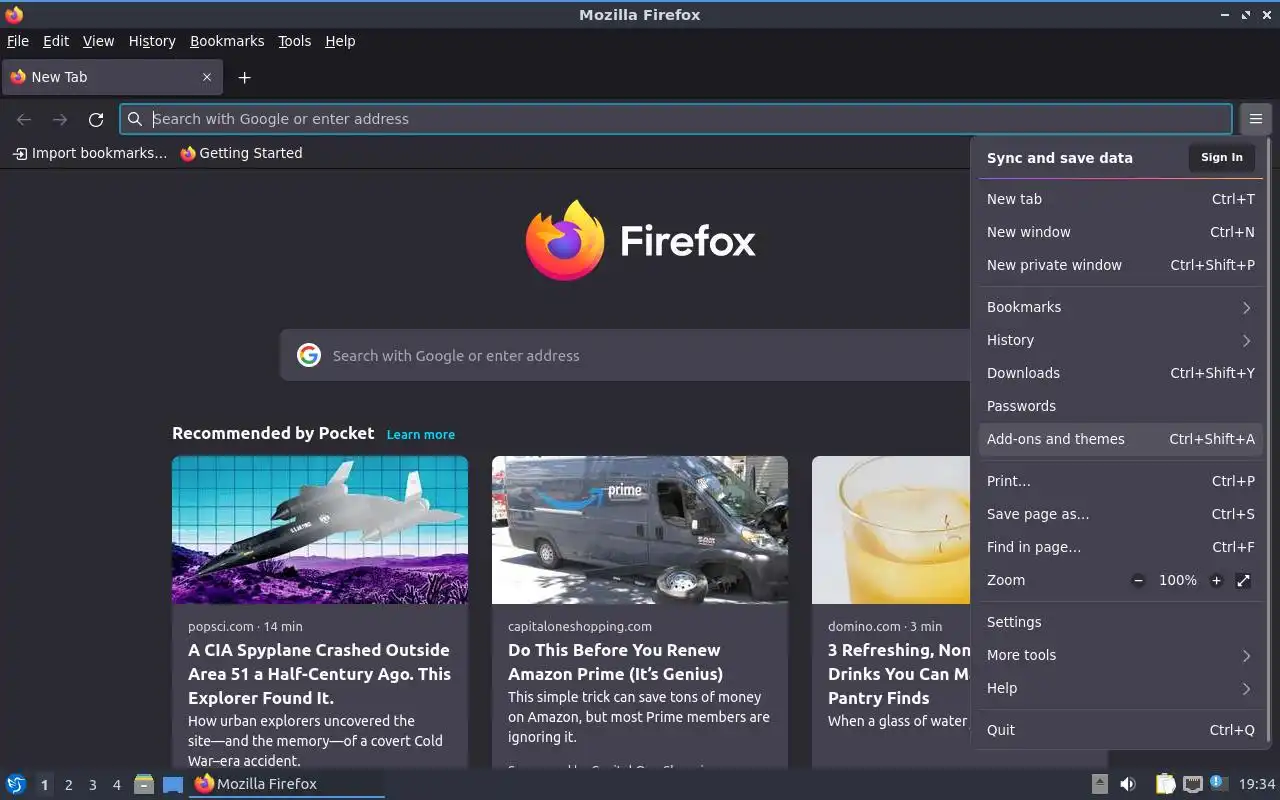Open the Amazon Prime article headline
This screenshot has width=1280, height=800.
coord(615,662)
